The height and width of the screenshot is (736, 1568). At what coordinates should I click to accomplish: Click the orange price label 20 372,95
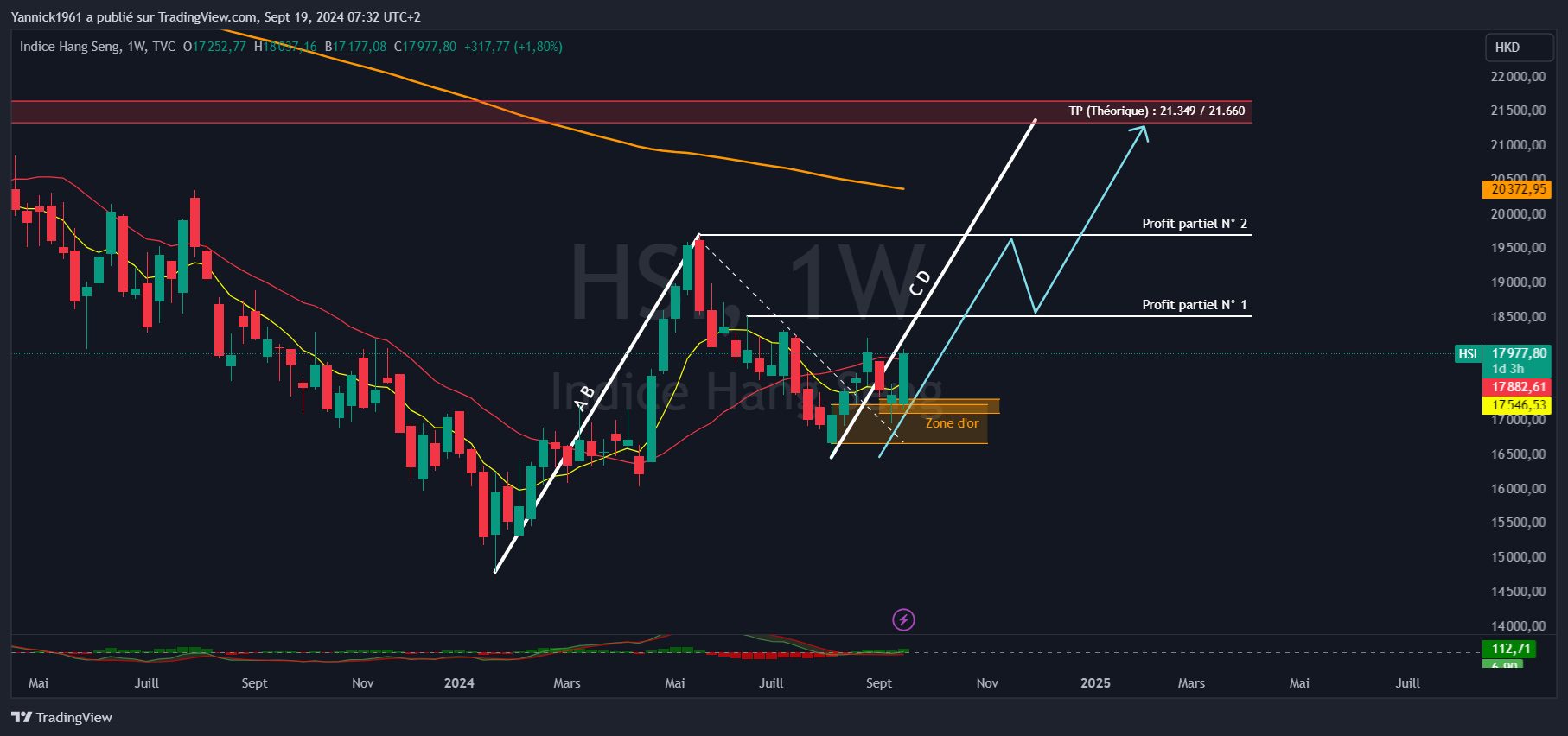(1518, 189)
